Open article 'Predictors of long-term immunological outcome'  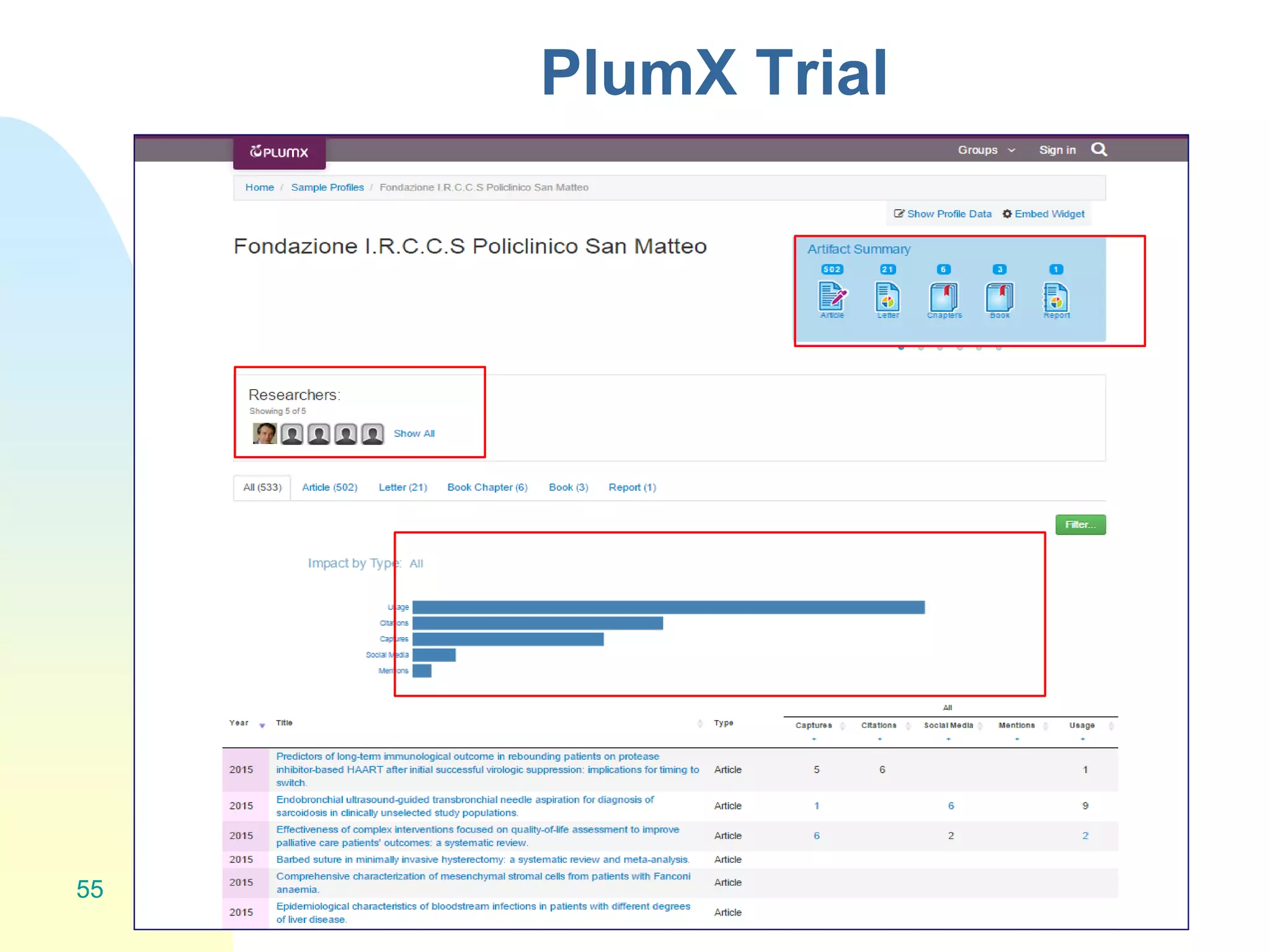point(487,769)
